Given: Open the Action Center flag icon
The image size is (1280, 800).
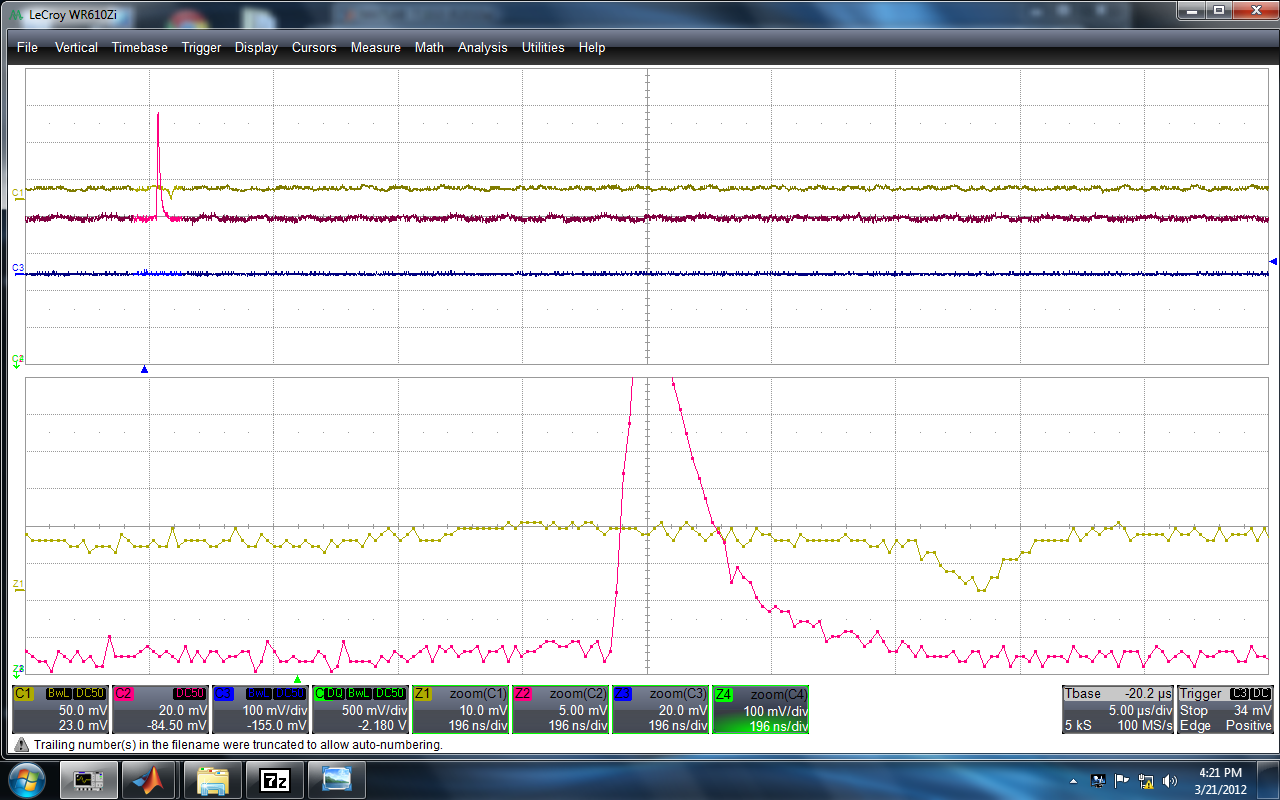Looking at the screenshot, I should (x=1122, y=780).
